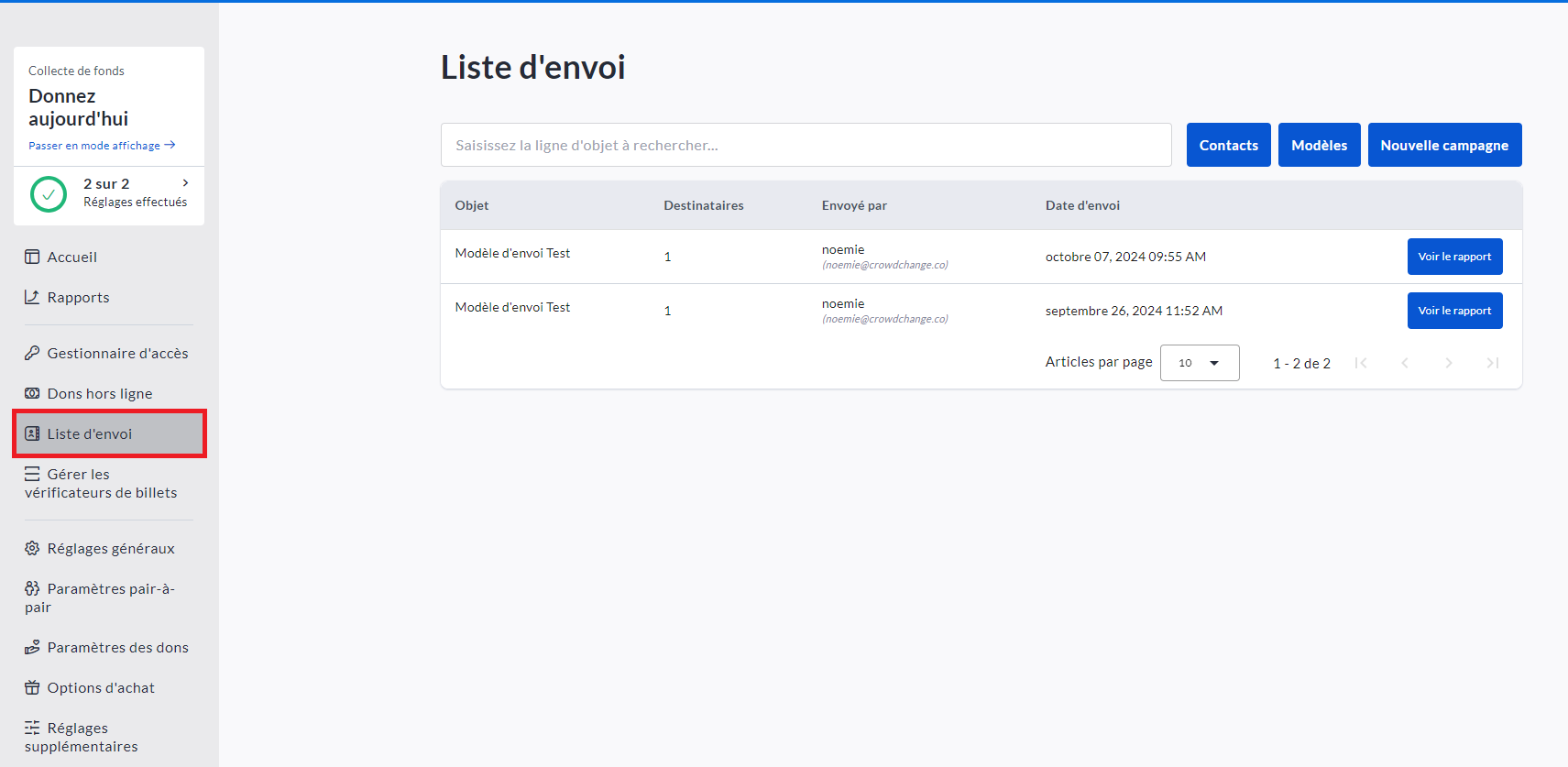Click the Paramètres des dons hand icon
This screenshot has width=1568, height=767.
click(32, 647)
